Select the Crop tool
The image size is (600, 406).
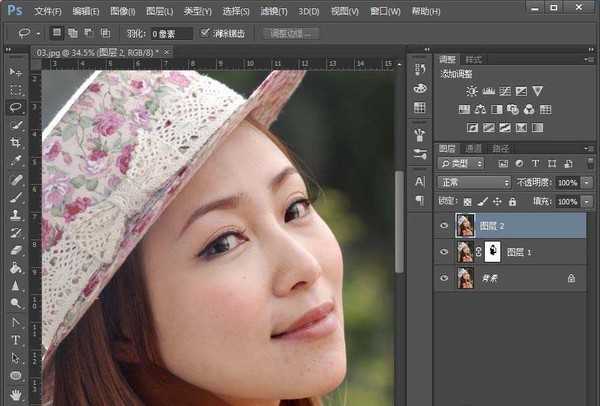[x=16, y=143]
